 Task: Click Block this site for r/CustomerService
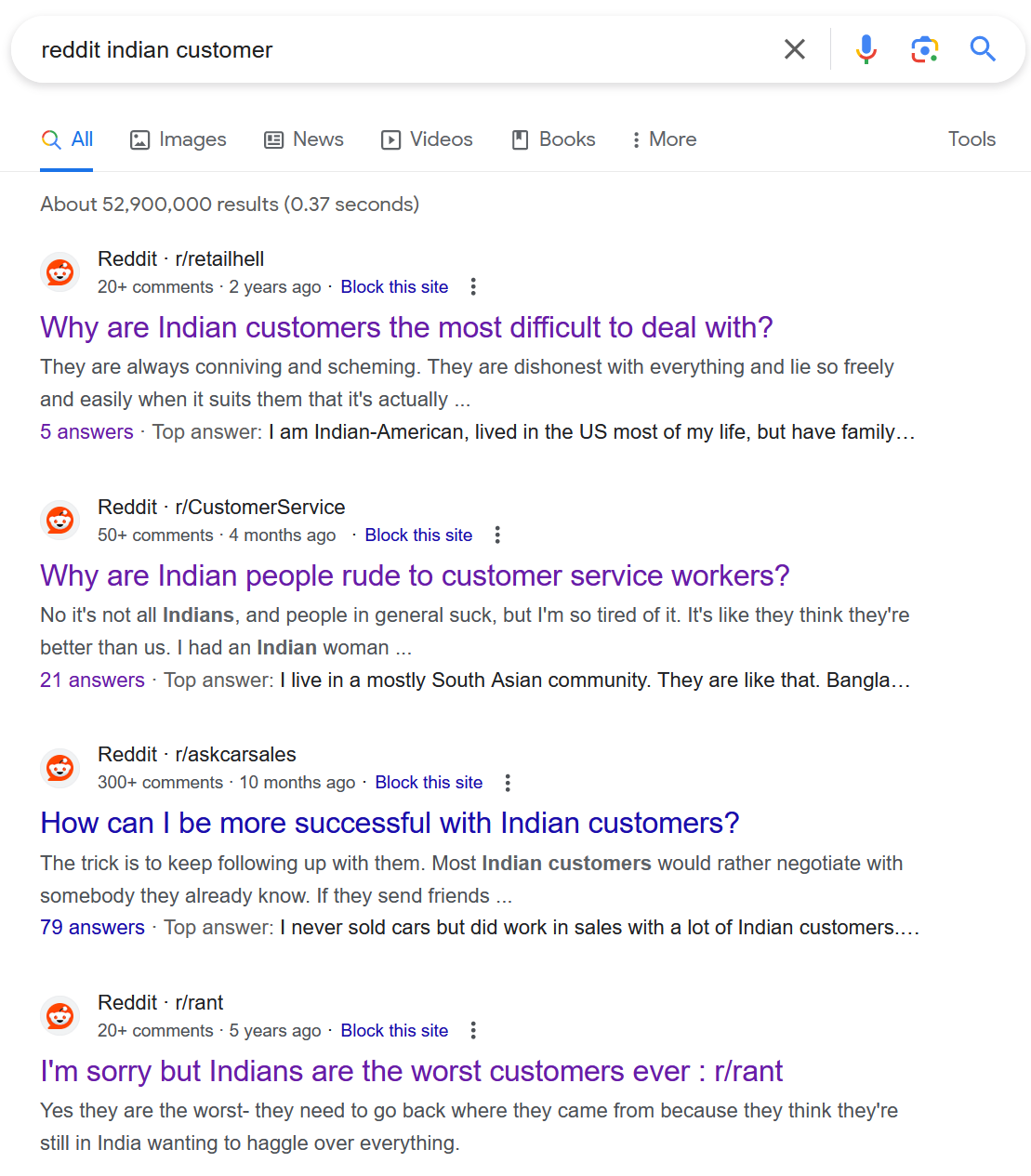coord(418,535)
